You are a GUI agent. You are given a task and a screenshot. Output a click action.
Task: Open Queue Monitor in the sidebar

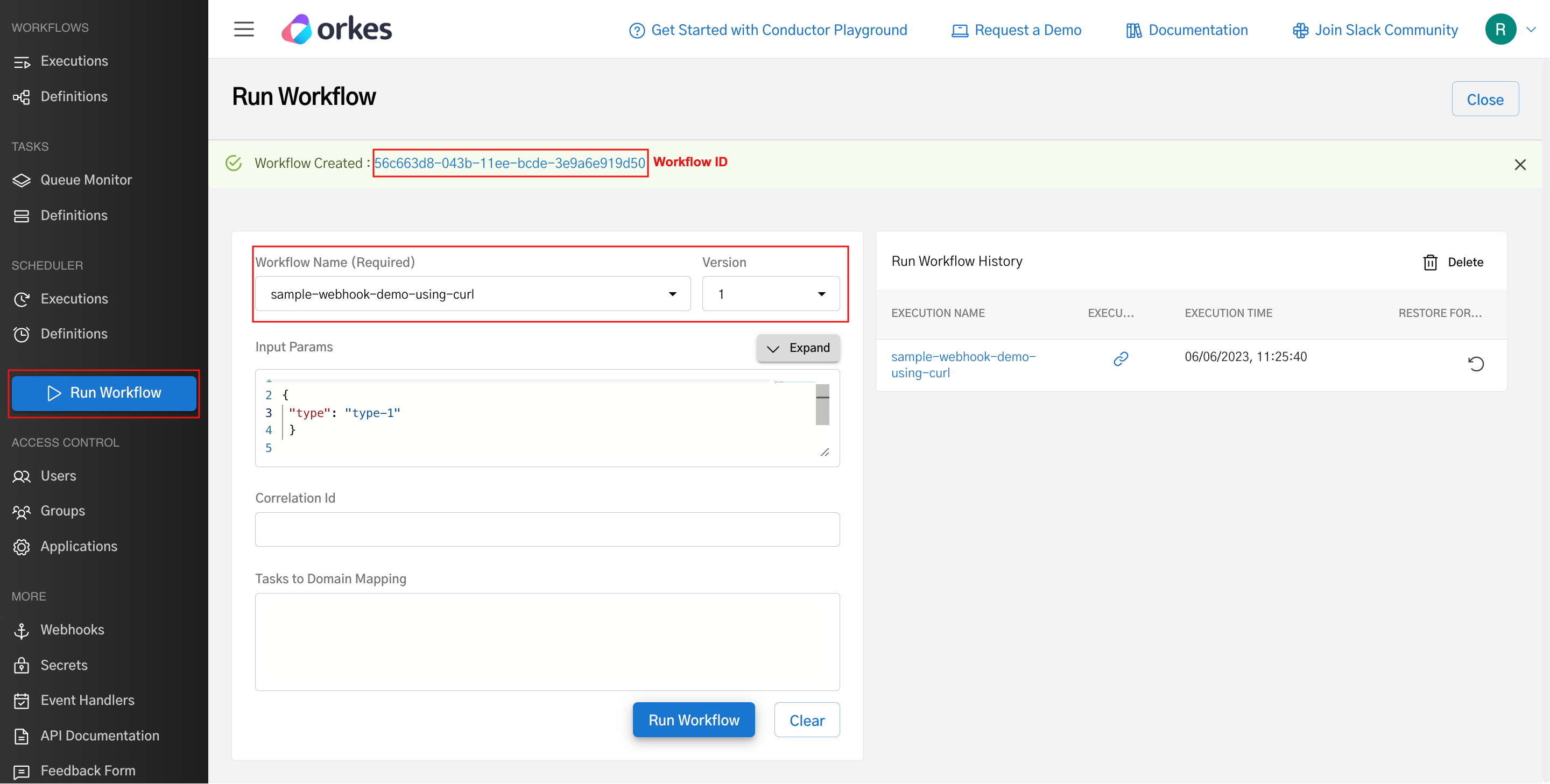pyautogui.click(x=86, y=180)
